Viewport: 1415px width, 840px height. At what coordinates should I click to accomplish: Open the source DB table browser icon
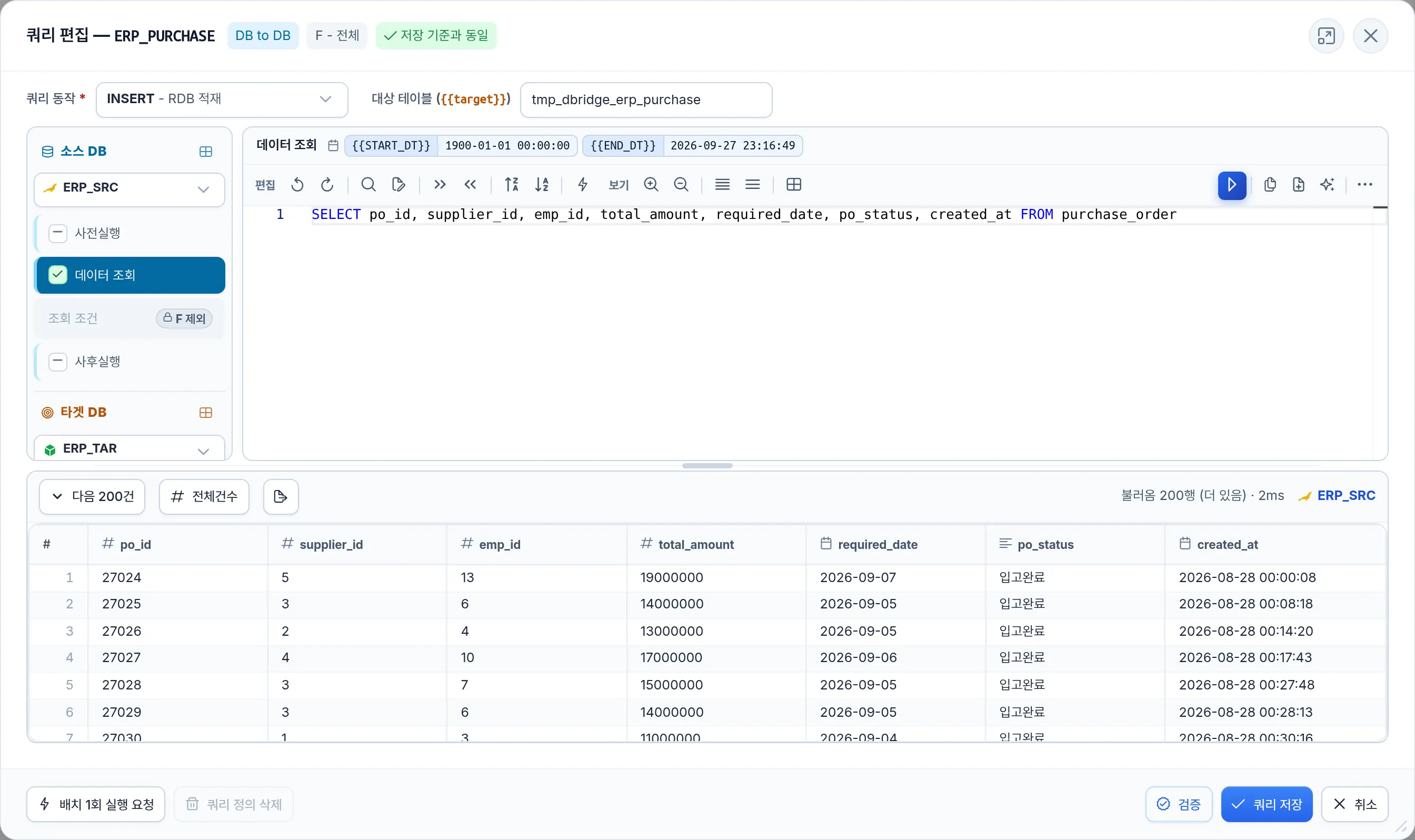206,152
